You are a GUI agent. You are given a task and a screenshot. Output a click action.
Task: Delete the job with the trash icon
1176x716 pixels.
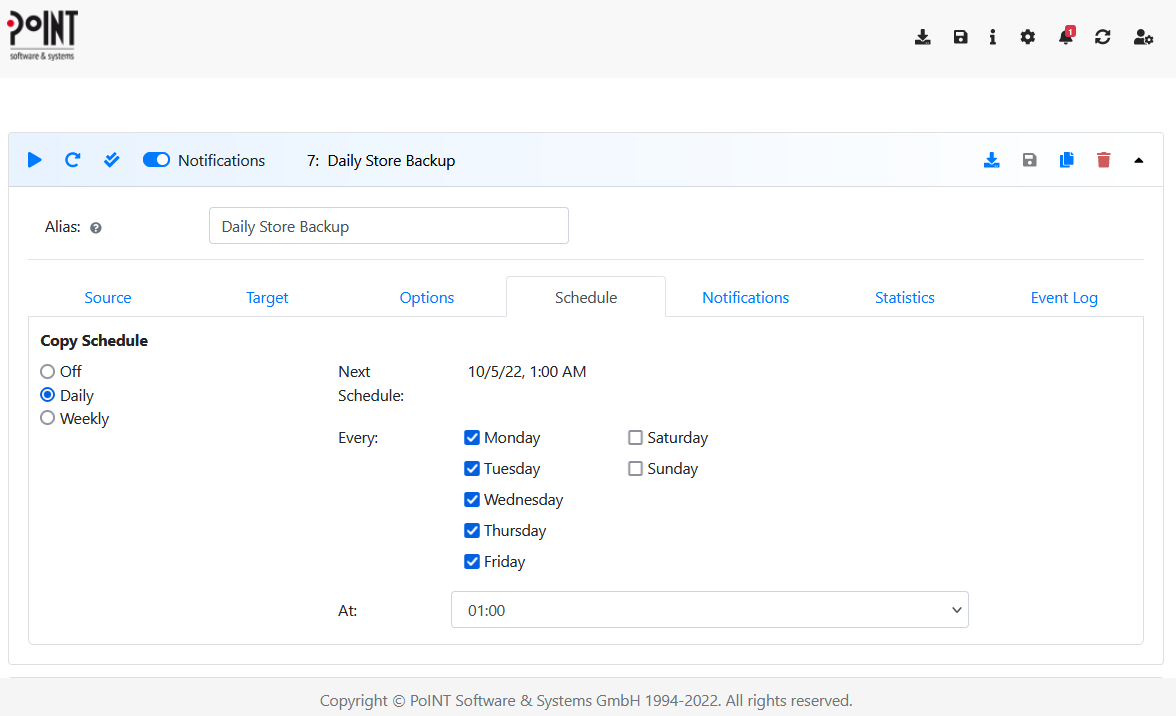coord(1103,159)
